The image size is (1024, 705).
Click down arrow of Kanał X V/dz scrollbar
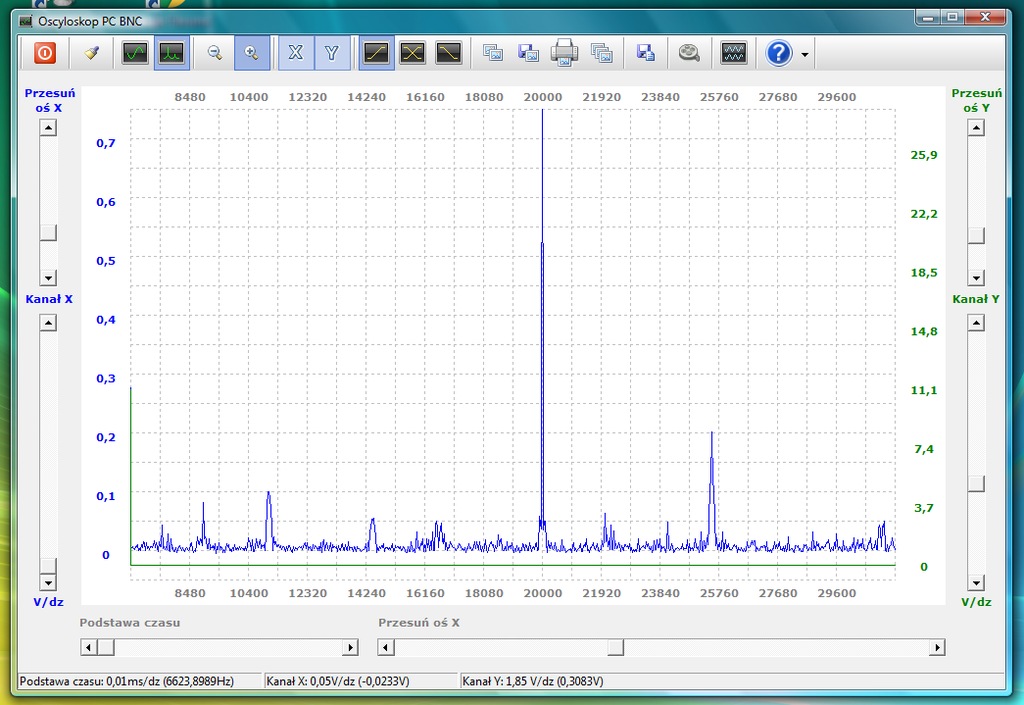48,582
